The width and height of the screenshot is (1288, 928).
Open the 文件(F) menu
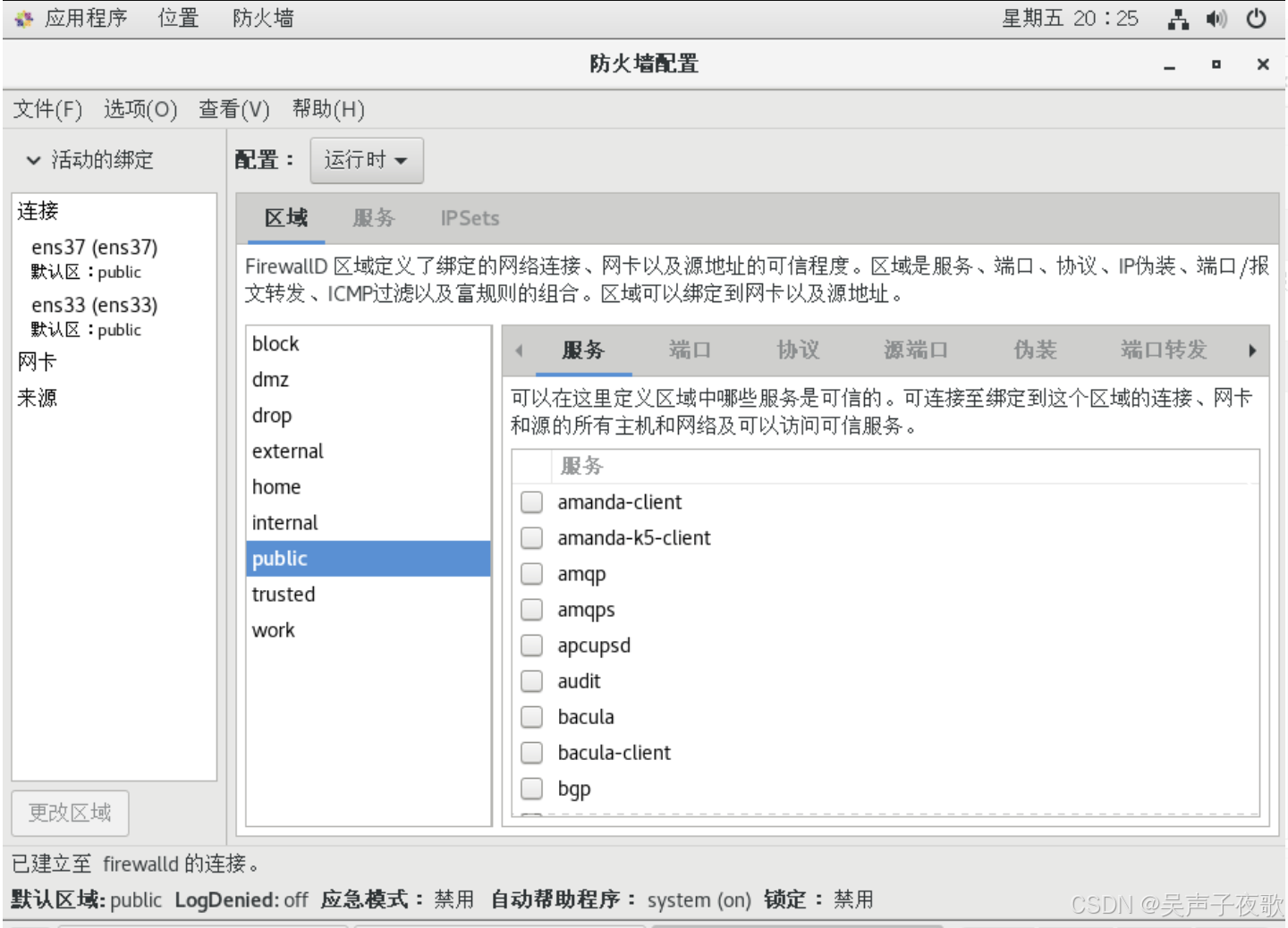[47, 109]
